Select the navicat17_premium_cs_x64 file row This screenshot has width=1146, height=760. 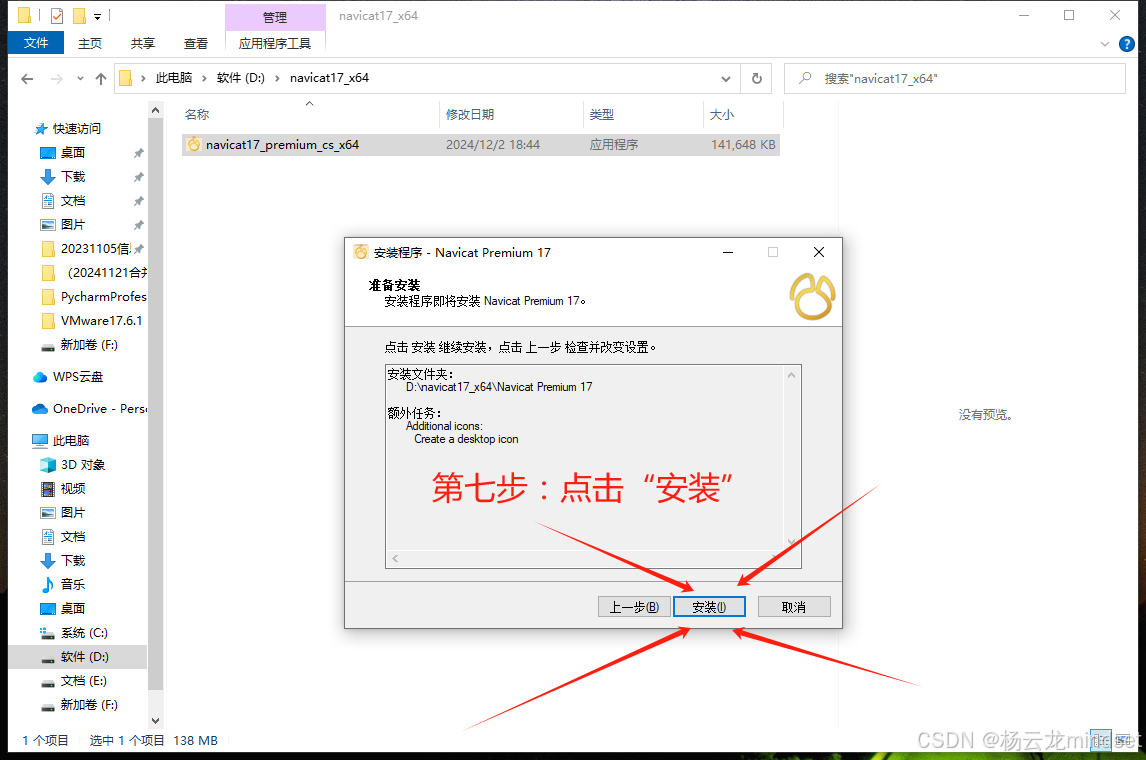[x=480, y=145]
